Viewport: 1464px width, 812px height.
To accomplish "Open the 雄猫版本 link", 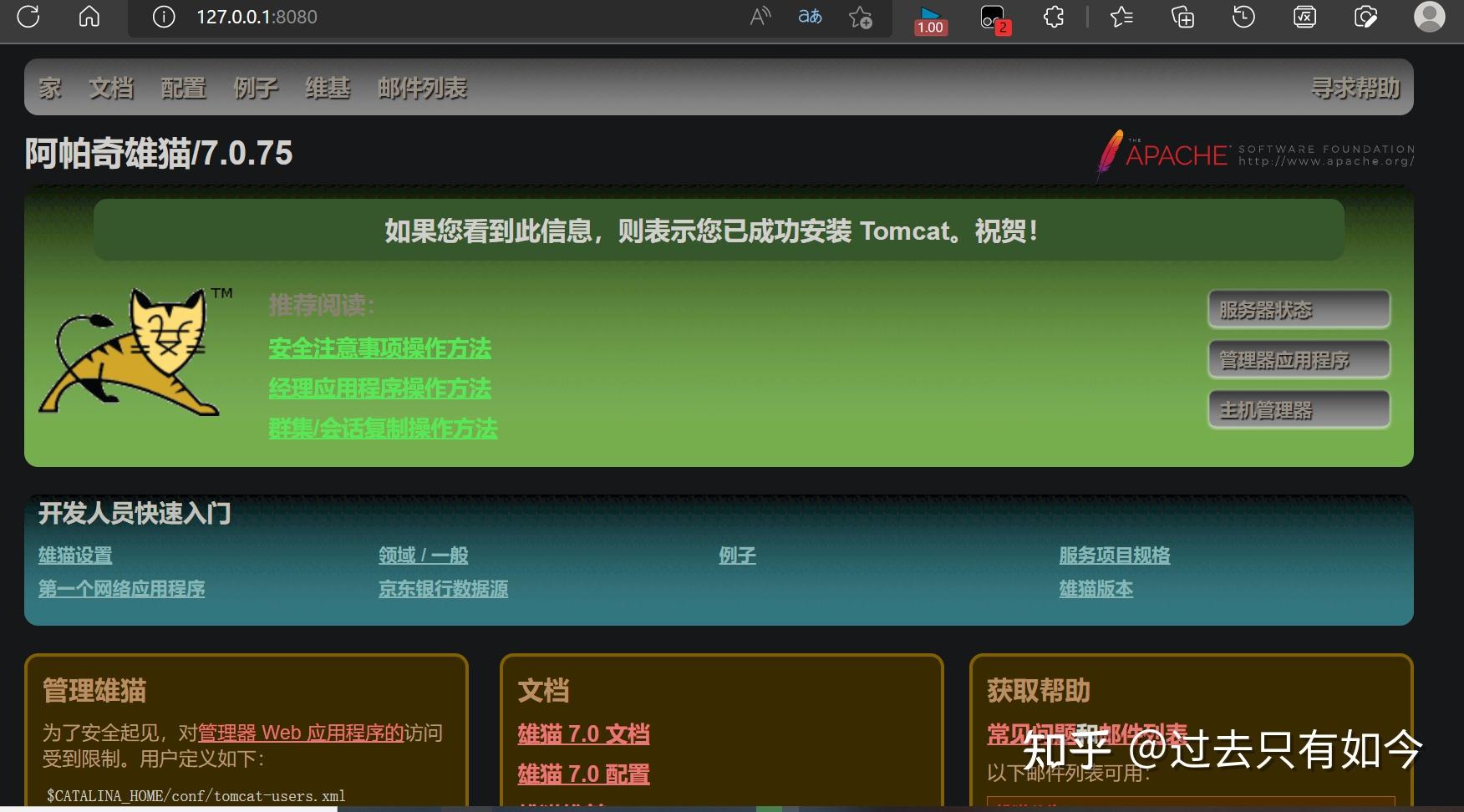I will tap(1096, 589).
